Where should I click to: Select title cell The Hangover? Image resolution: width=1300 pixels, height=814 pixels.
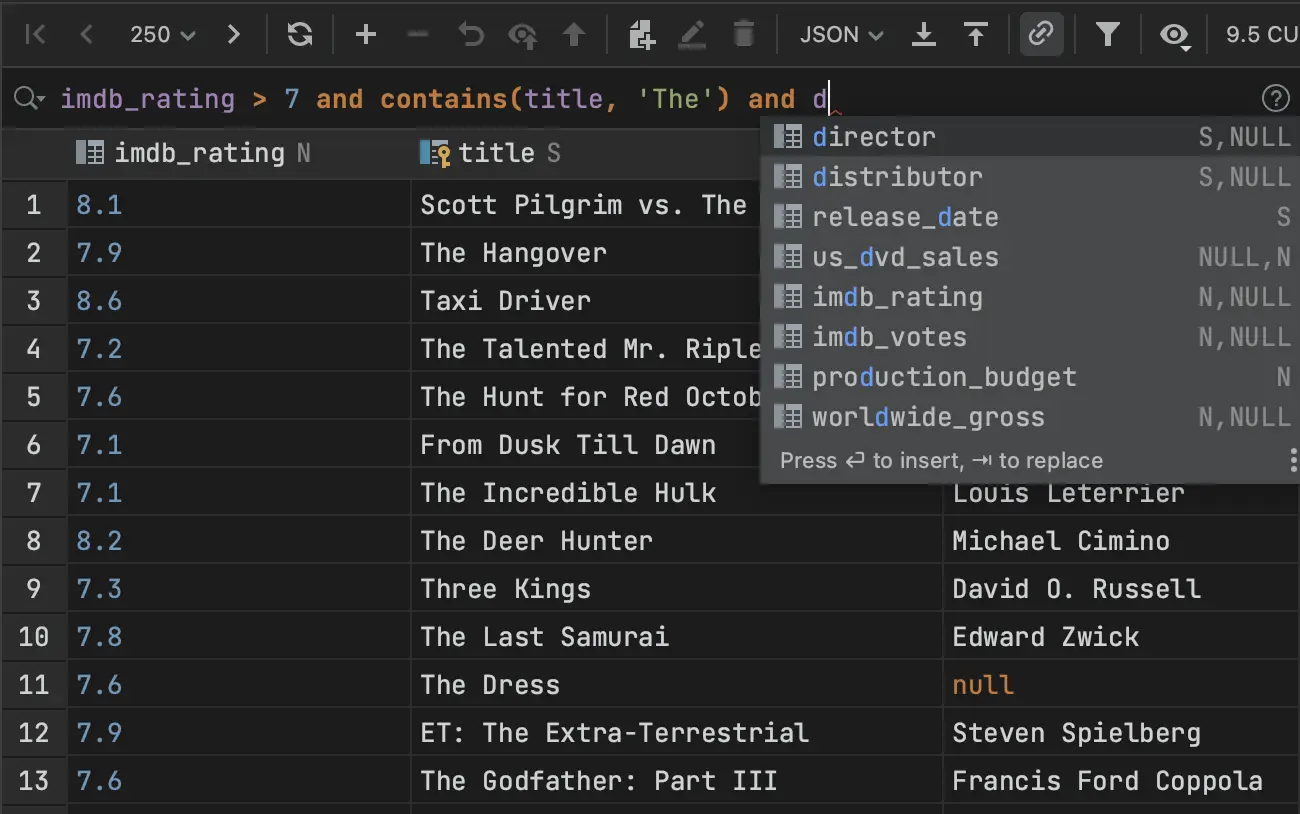(x=586, y=253)
